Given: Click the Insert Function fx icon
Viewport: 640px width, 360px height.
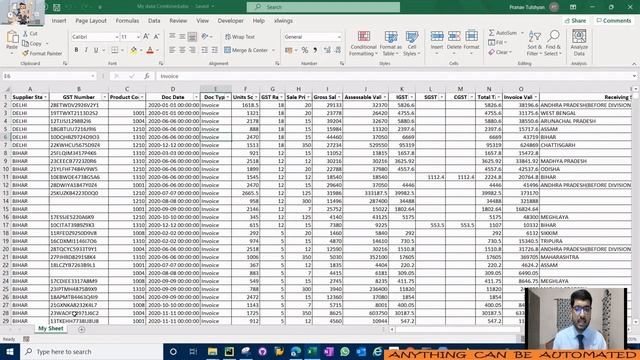Looking at the screenshot, I should click(x=147, y=76).
